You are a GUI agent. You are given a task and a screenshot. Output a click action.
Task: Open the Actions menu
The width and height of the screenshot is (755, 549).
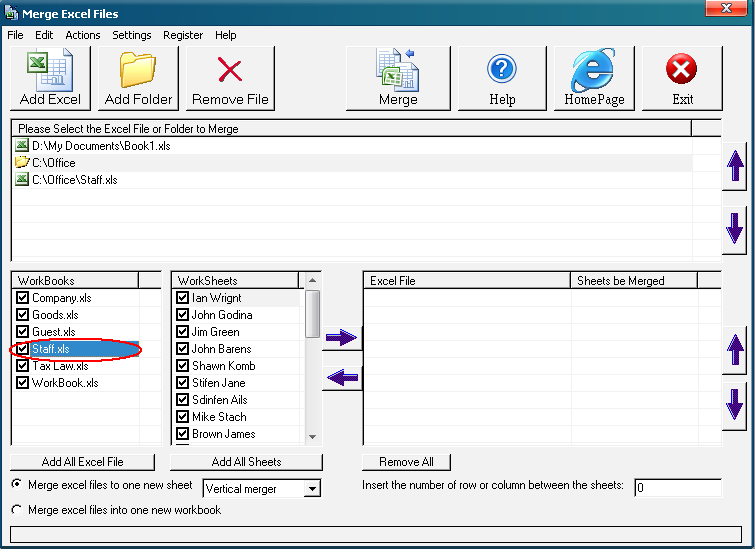(x=83, y=35)
